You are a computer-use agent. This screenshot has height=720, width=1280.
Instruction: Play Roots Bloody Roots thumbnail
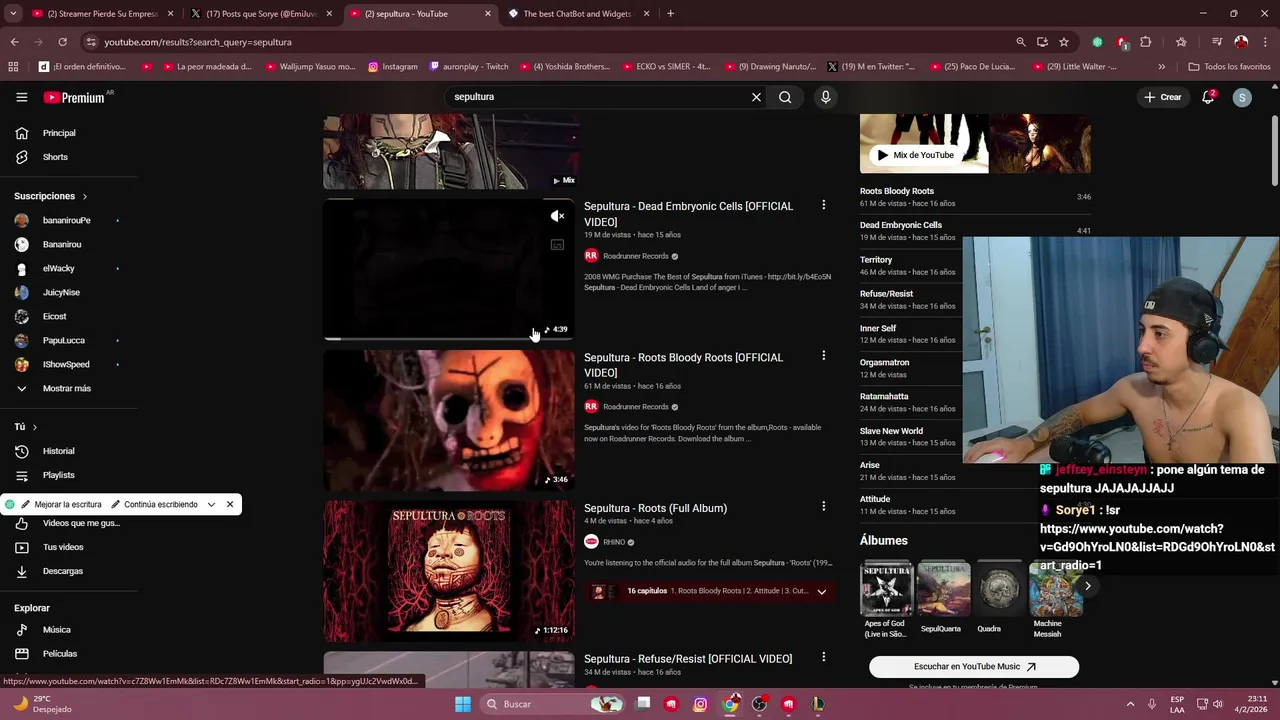[x=449, y=420]
